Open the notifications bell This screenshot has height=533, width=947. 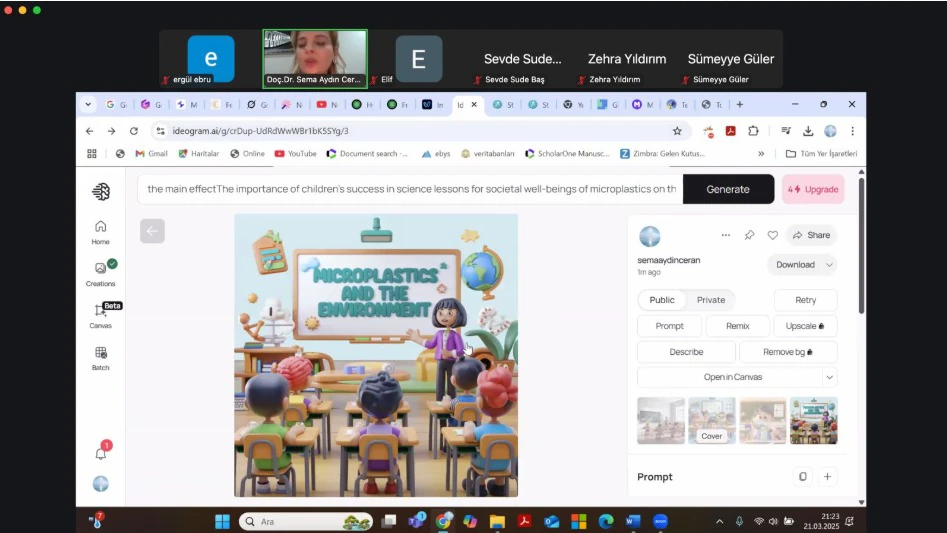coord(101,453)
